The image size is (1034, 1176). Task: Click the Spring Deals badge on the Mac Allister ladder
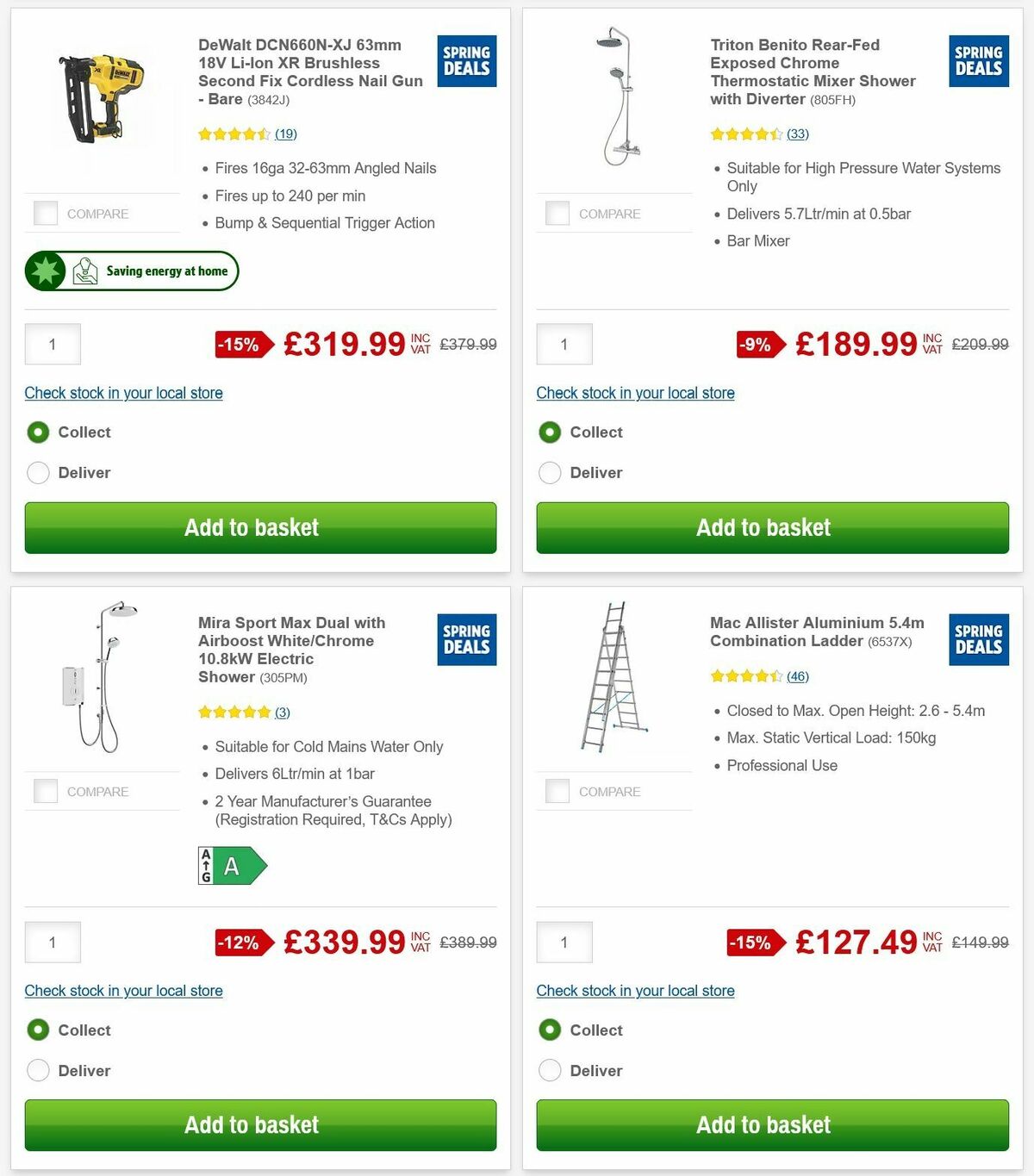tap(978, 639)
